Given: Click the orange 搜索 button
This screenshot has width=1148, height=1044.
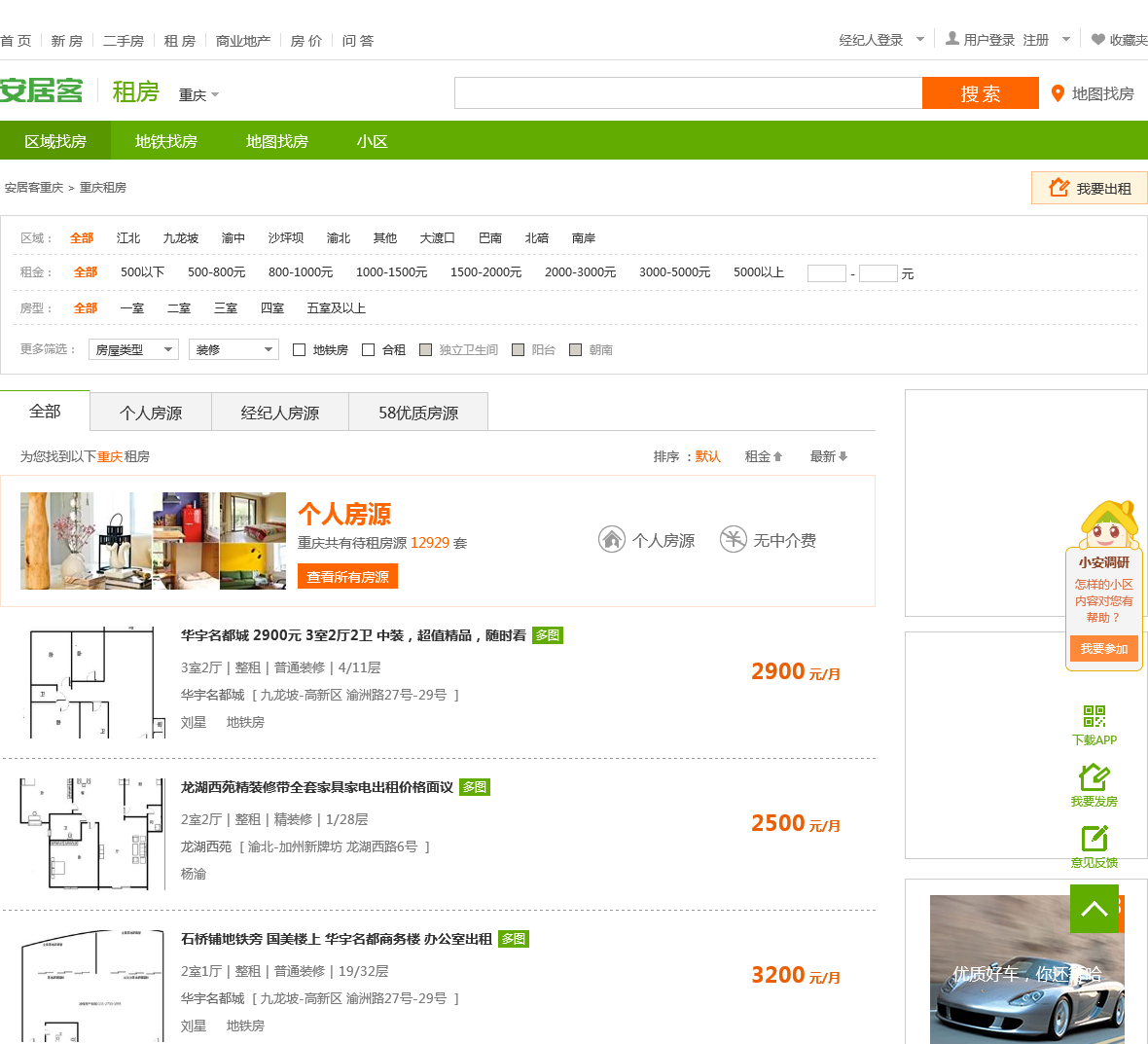Looking at the screenshot, I should point(981,93).
